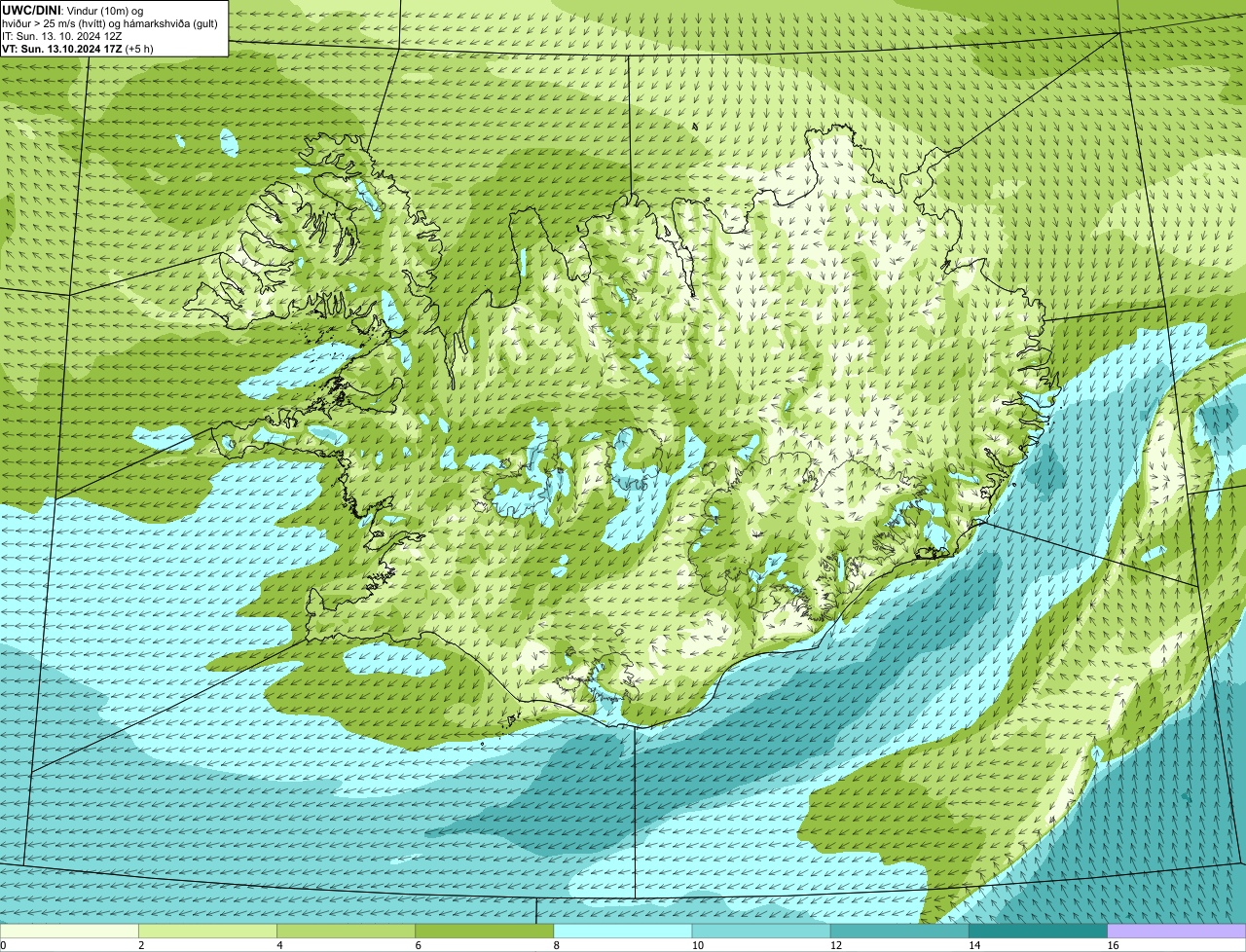
Task: Click the dark teal 14–16 m/s legend swatch
Action: [x=1039, y=931]
